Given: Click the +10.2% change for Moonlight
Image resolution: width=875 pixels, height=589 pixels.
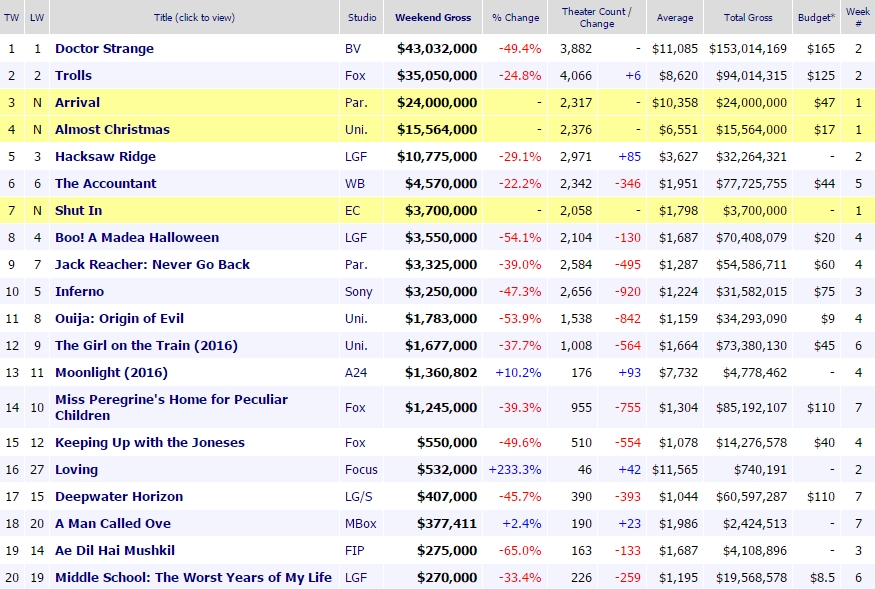Looking at the screenshot, I should point(518,372).
